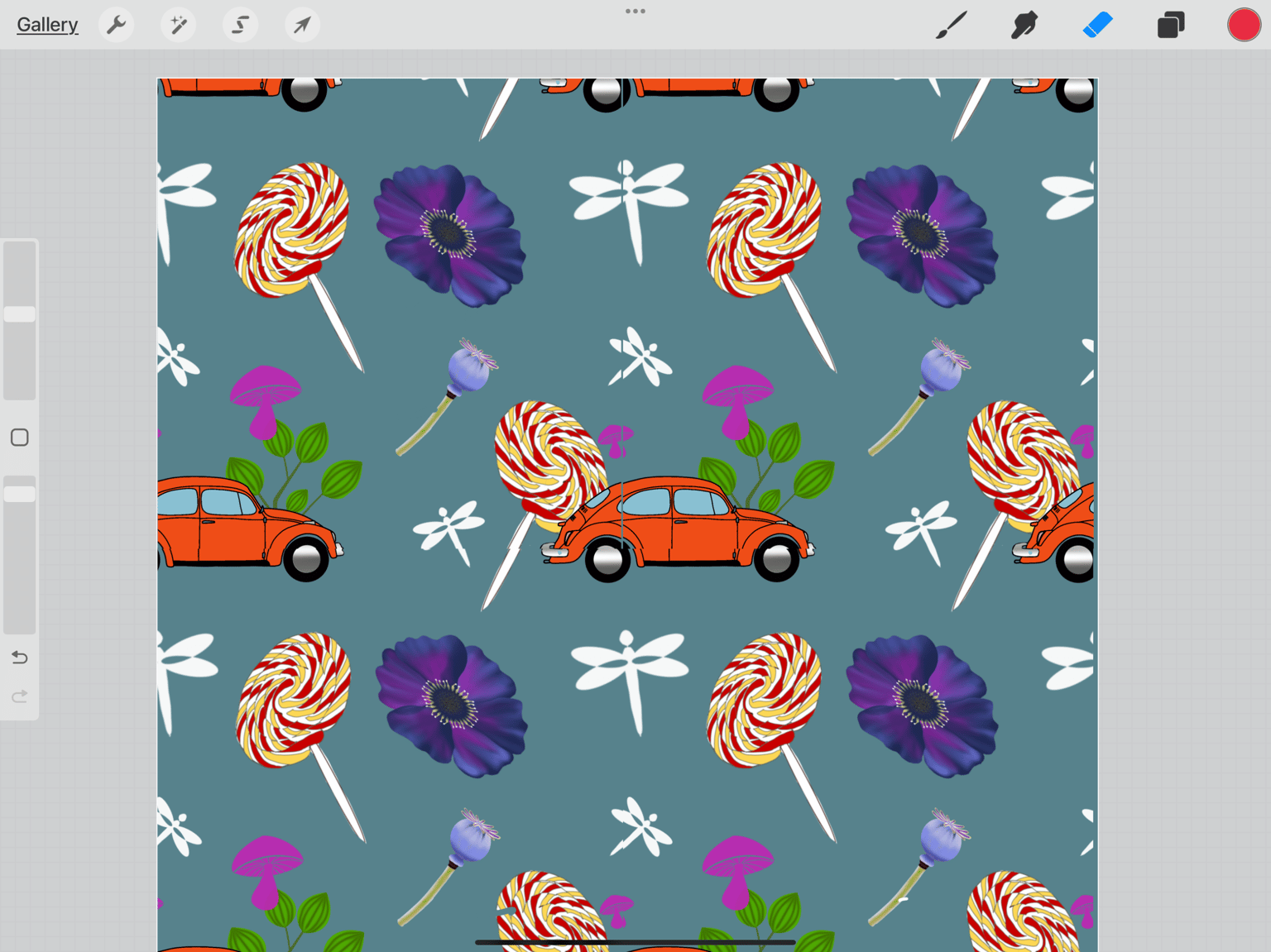The height and width of the screenshot is (952, 1271).
Task: Activate the Selection S-ribbon tool
Action: pyautogui.click(x=240, y=25)
